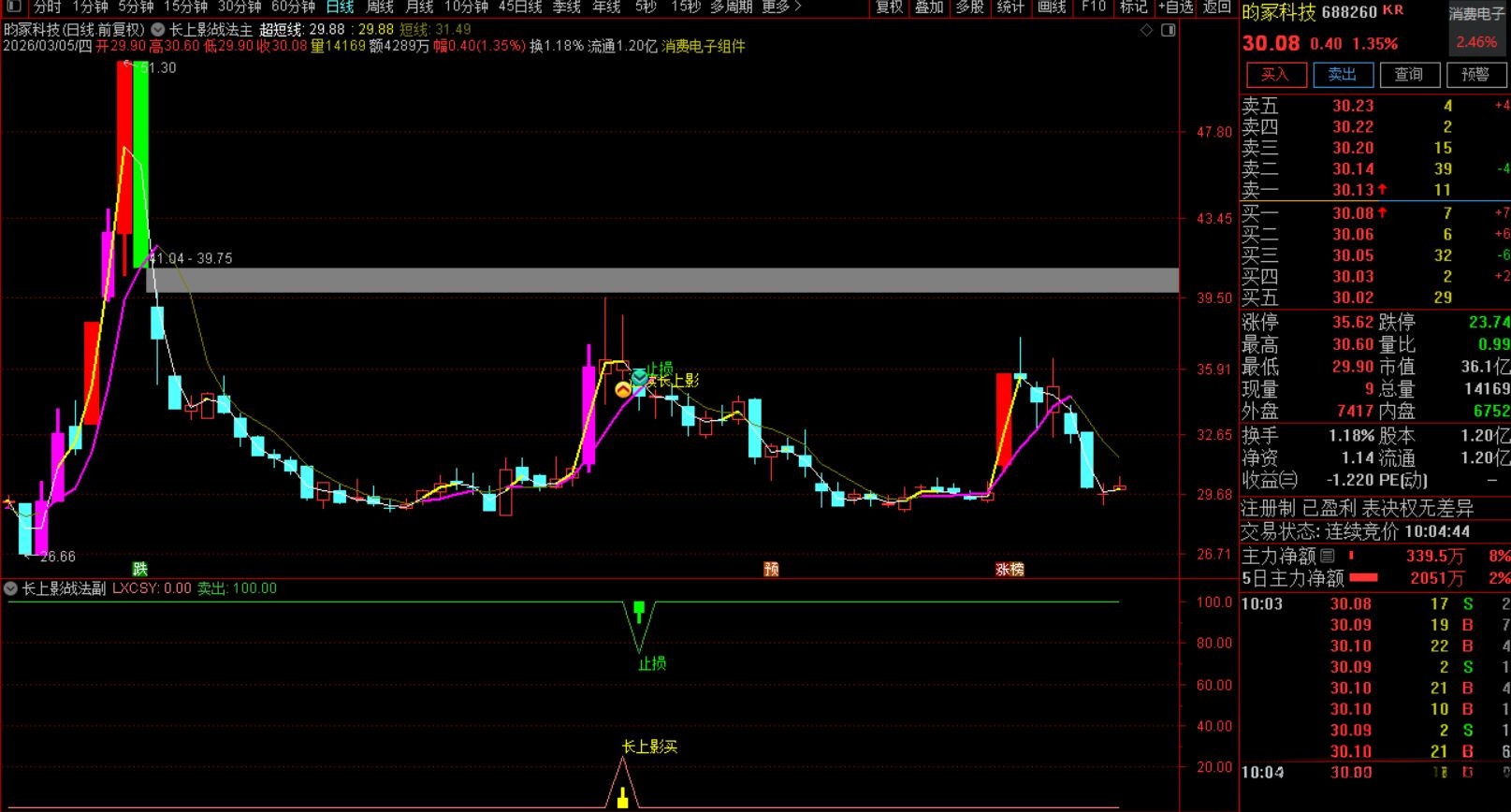
Task: Click the orange up-arrow signal icon on chart
Action: click(x=623, y=389)
